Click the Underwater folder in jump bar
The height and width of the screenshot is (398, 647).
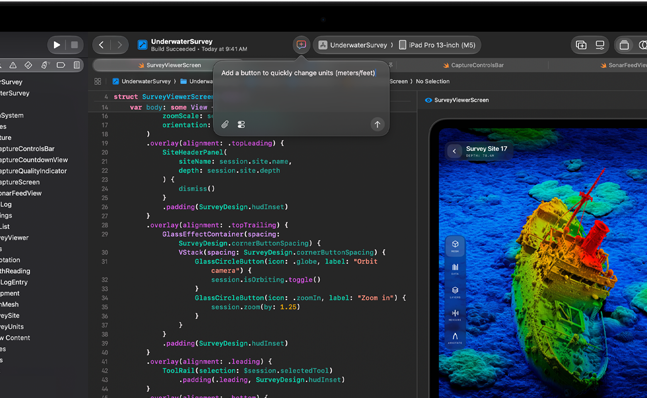197,81
